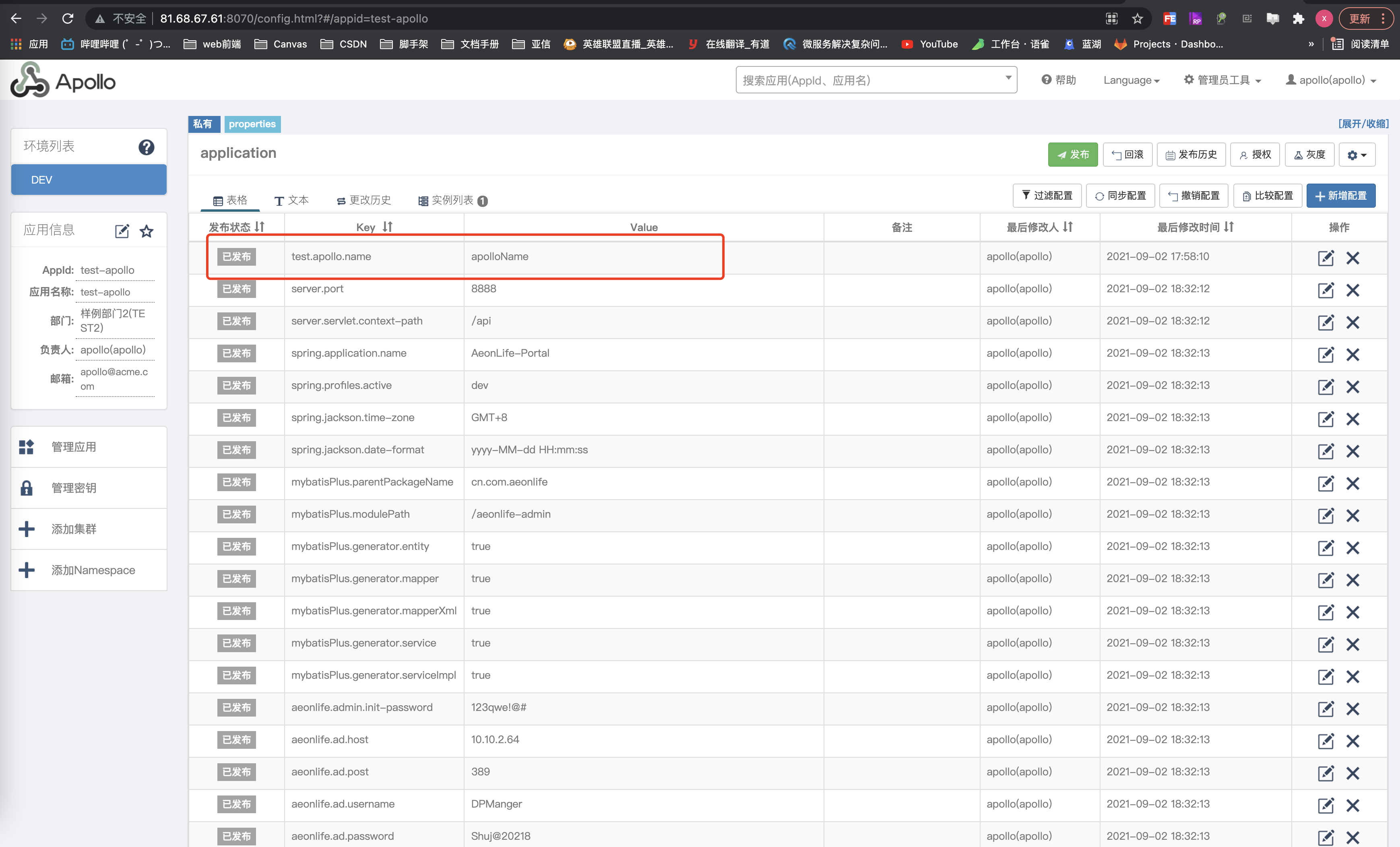Screen dimensions: 1400x847
Task: Open 管理应用 in sidebar
Action: tap(89, 447)
